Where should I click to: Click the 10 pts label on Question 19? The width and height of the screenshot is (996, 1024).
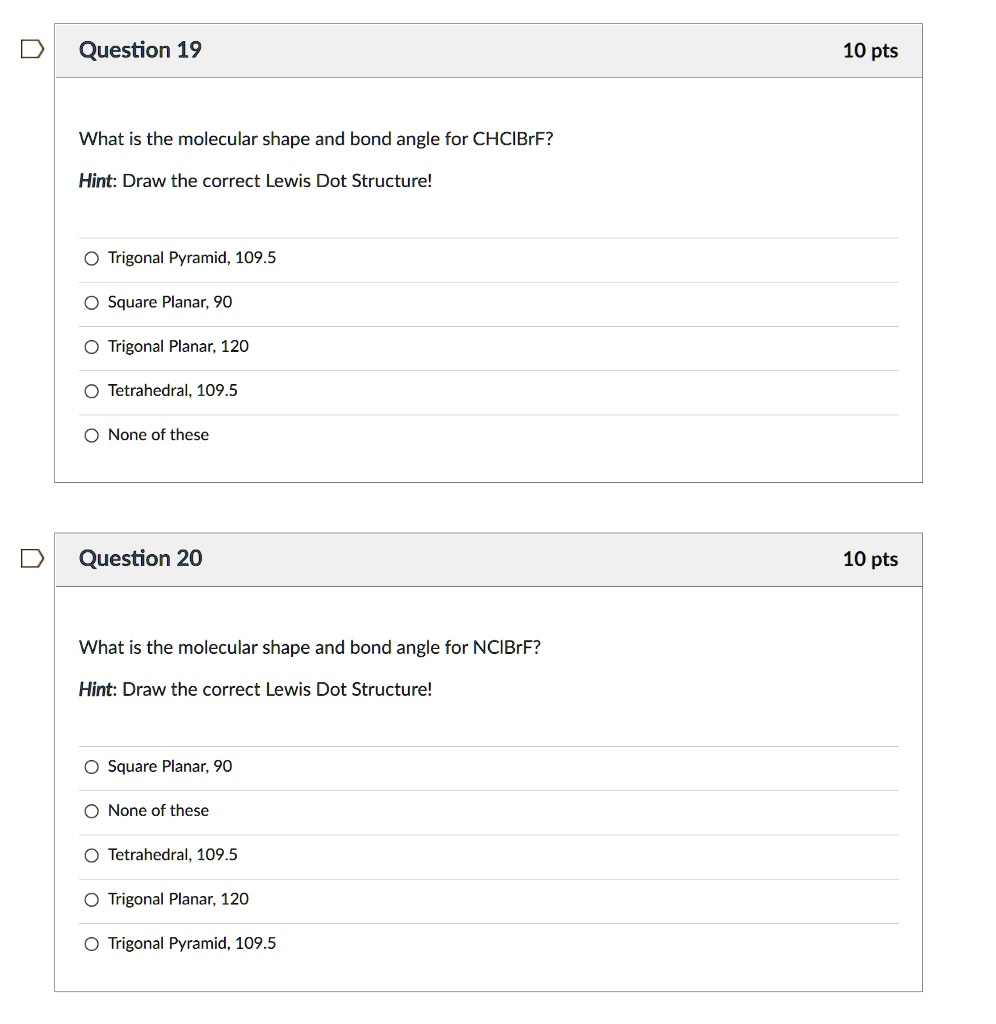click(872, 50)
